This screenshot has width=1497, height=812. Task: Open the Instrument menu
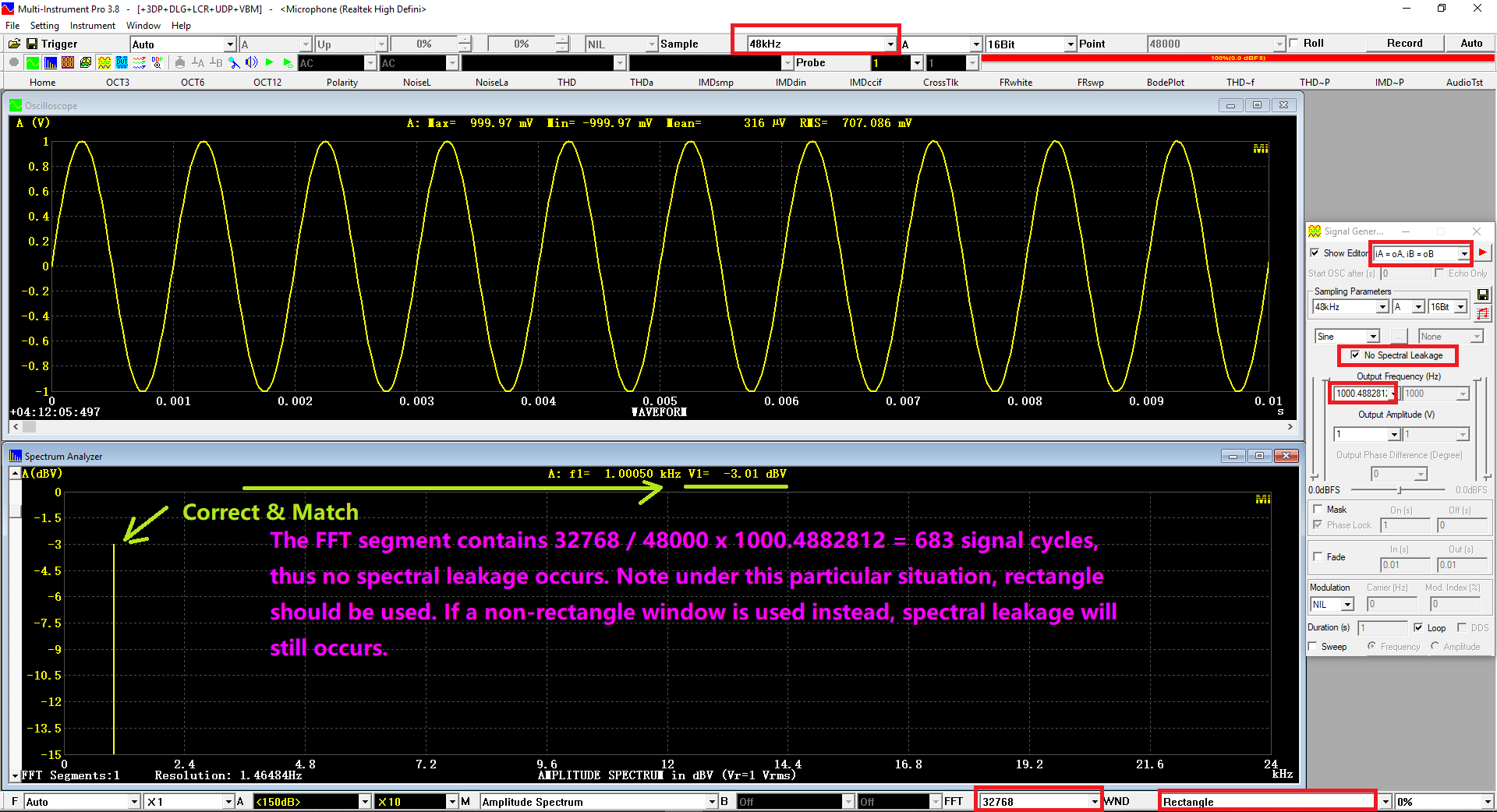pos(92,26)
